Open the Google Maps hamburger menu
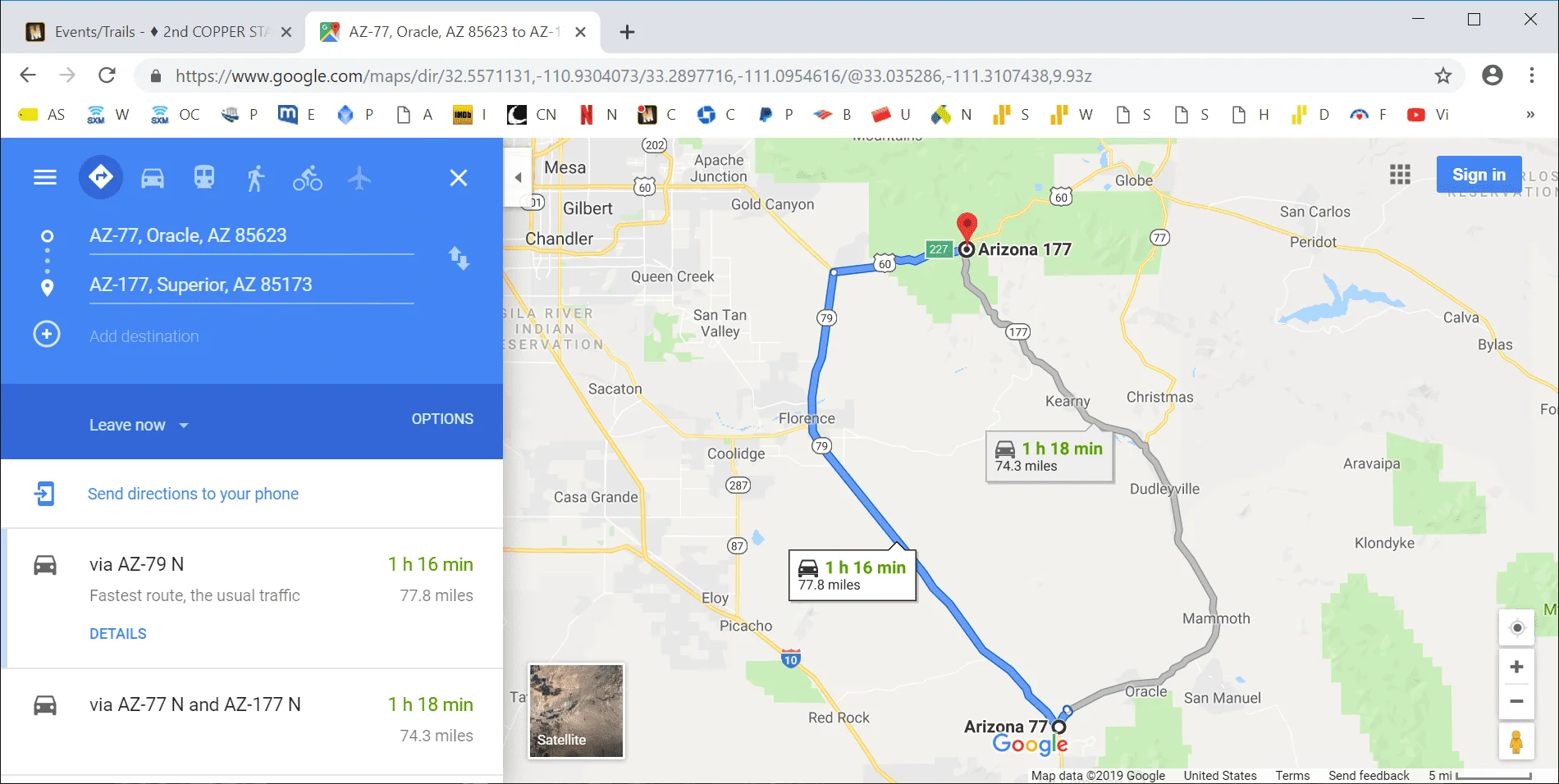The width and height of the screenshot is (1559, 784). [45, 177]
